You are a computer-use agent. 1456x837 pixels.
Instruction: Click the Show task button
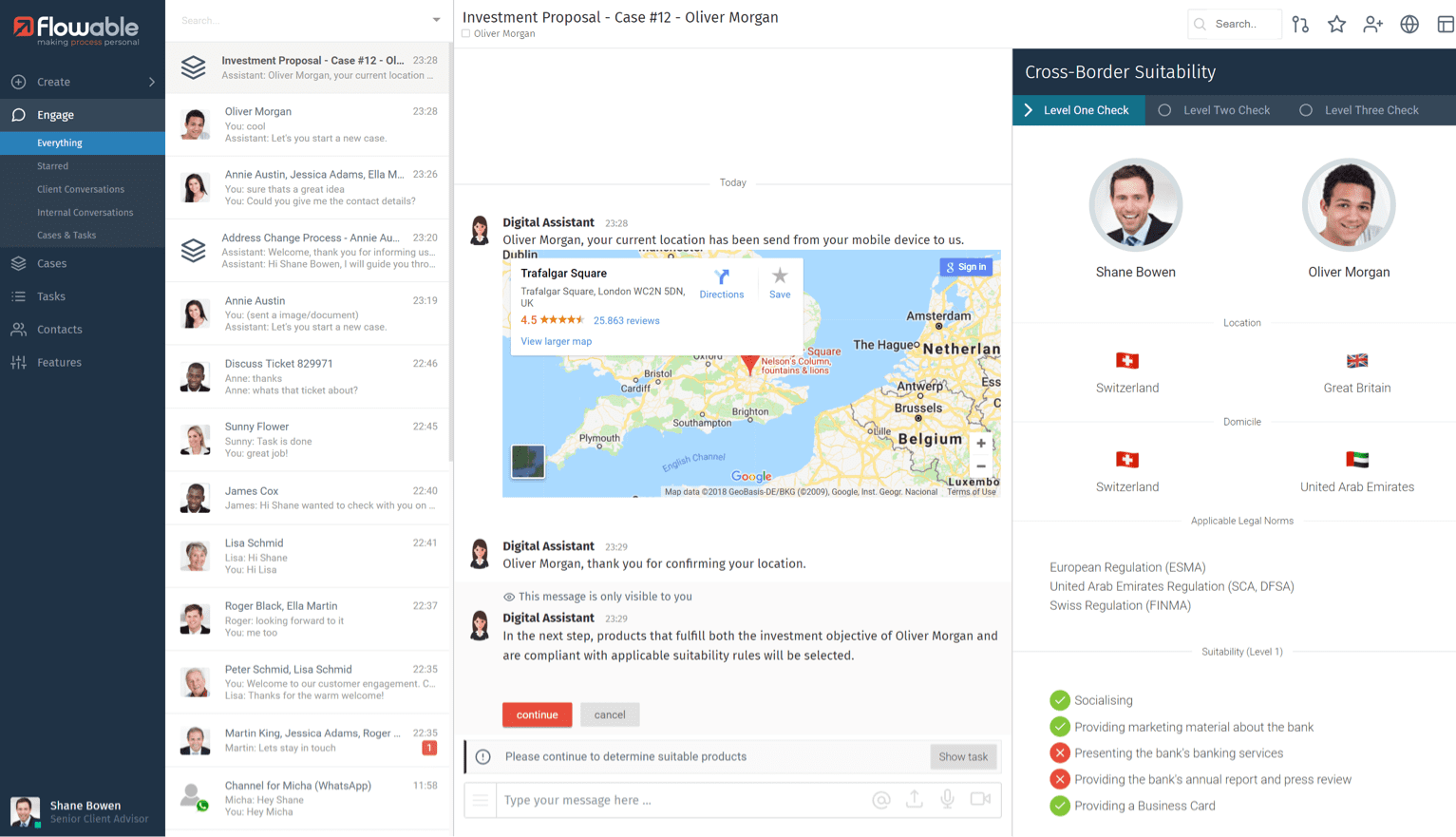(962, 757)
